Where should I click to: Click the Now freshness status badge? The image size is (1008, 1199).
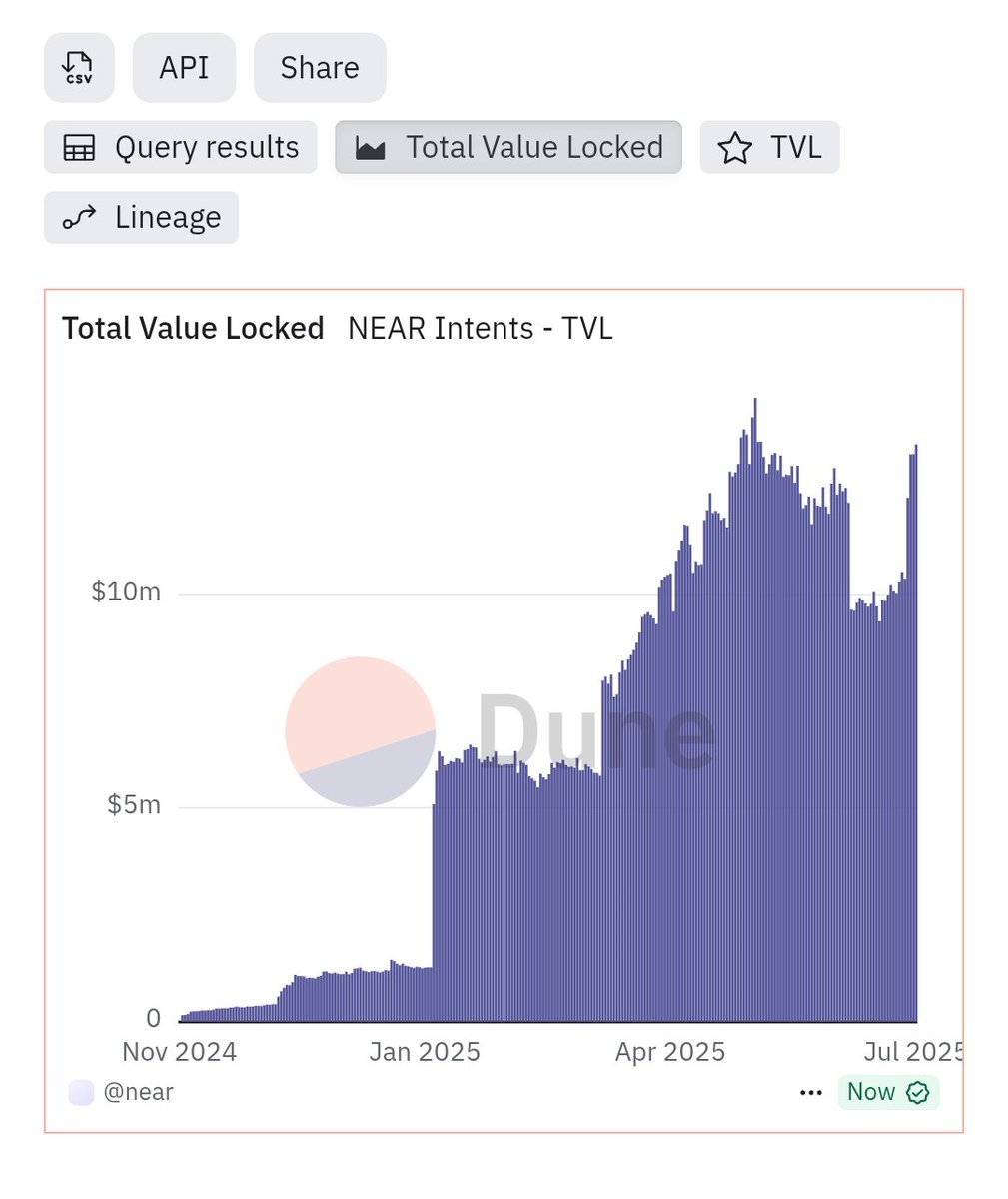pos(888,1092)
